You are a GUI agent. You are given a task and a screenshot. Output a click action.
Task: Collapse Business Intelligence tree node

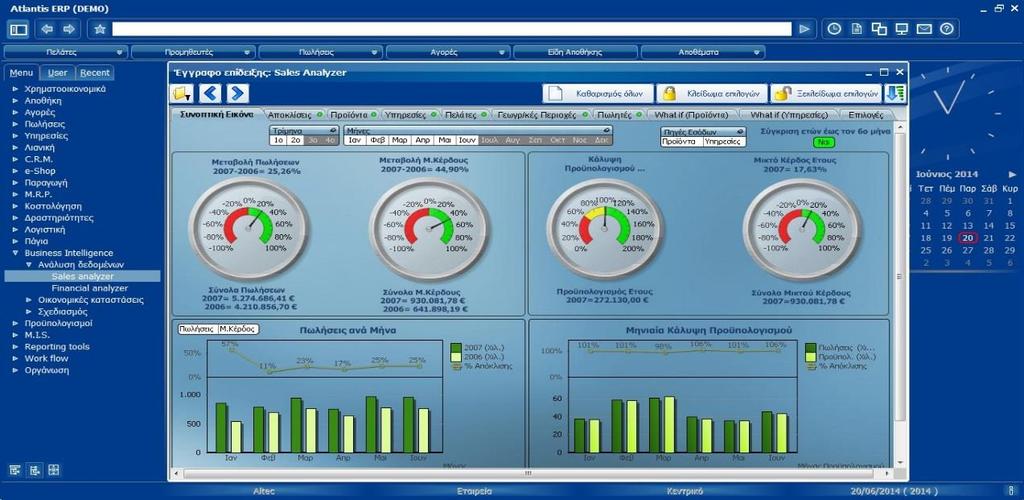pos(16,253)
